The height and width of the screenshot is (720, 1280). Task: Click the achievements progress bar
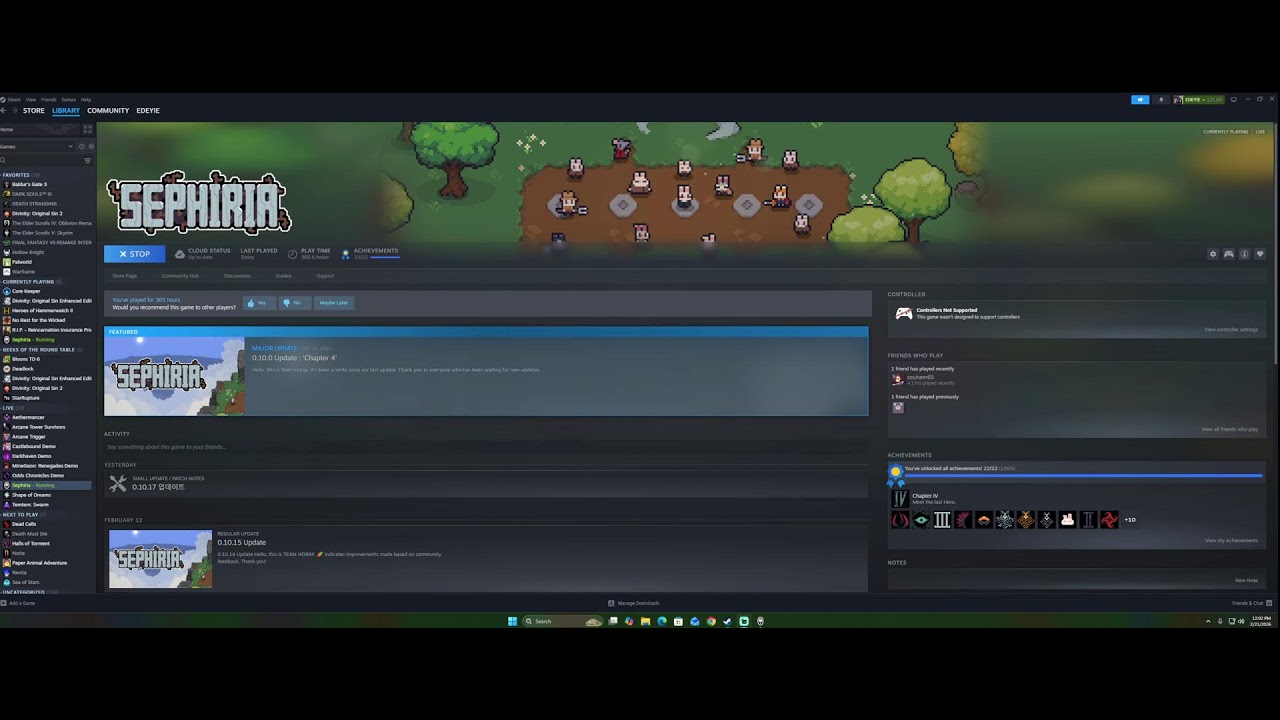1083,476
